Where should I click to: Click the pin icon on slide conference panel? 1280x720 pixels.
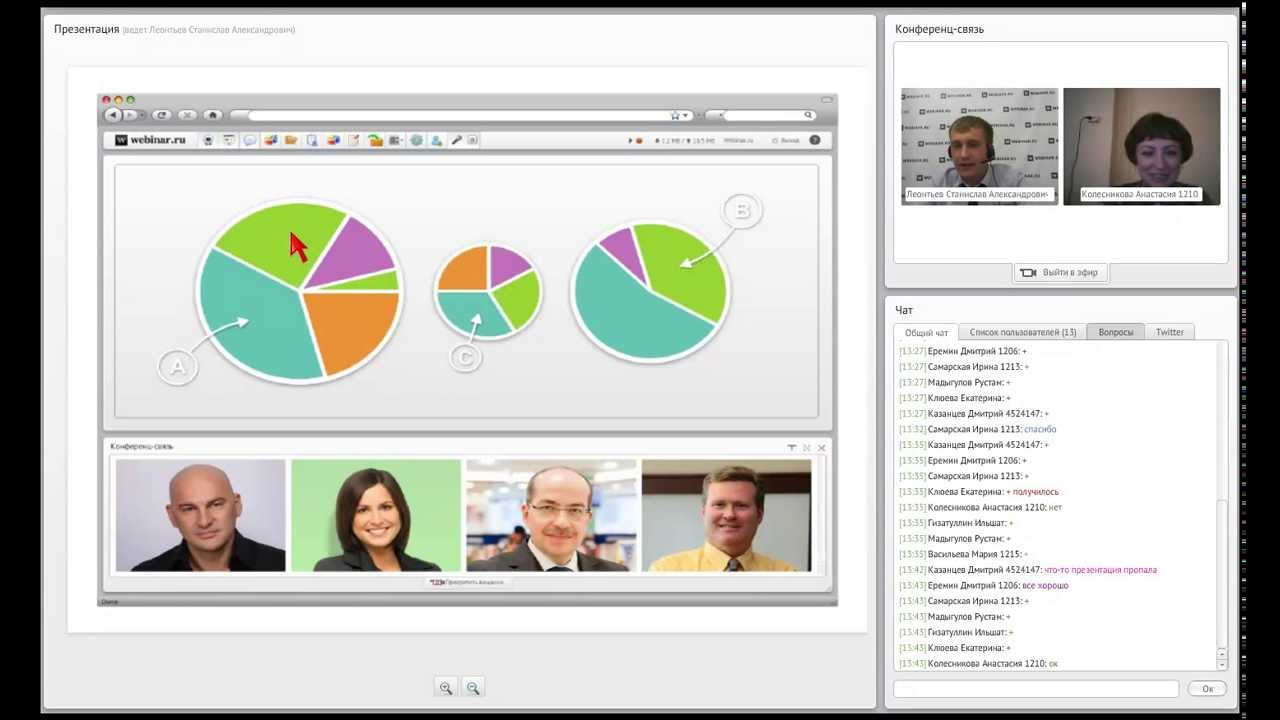792,447
